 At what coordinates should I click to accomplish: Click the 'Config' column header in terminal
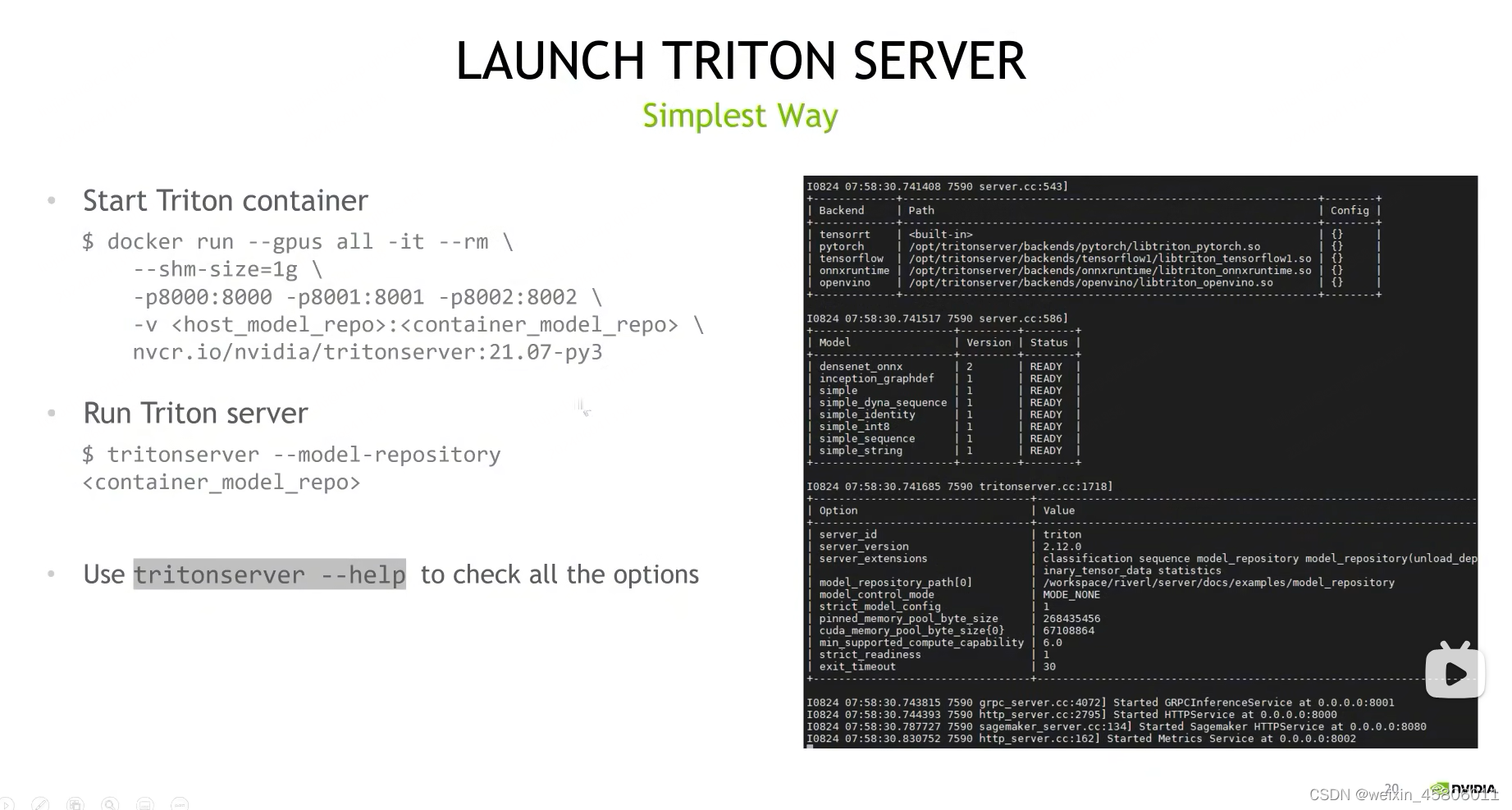click(1350, 210)
